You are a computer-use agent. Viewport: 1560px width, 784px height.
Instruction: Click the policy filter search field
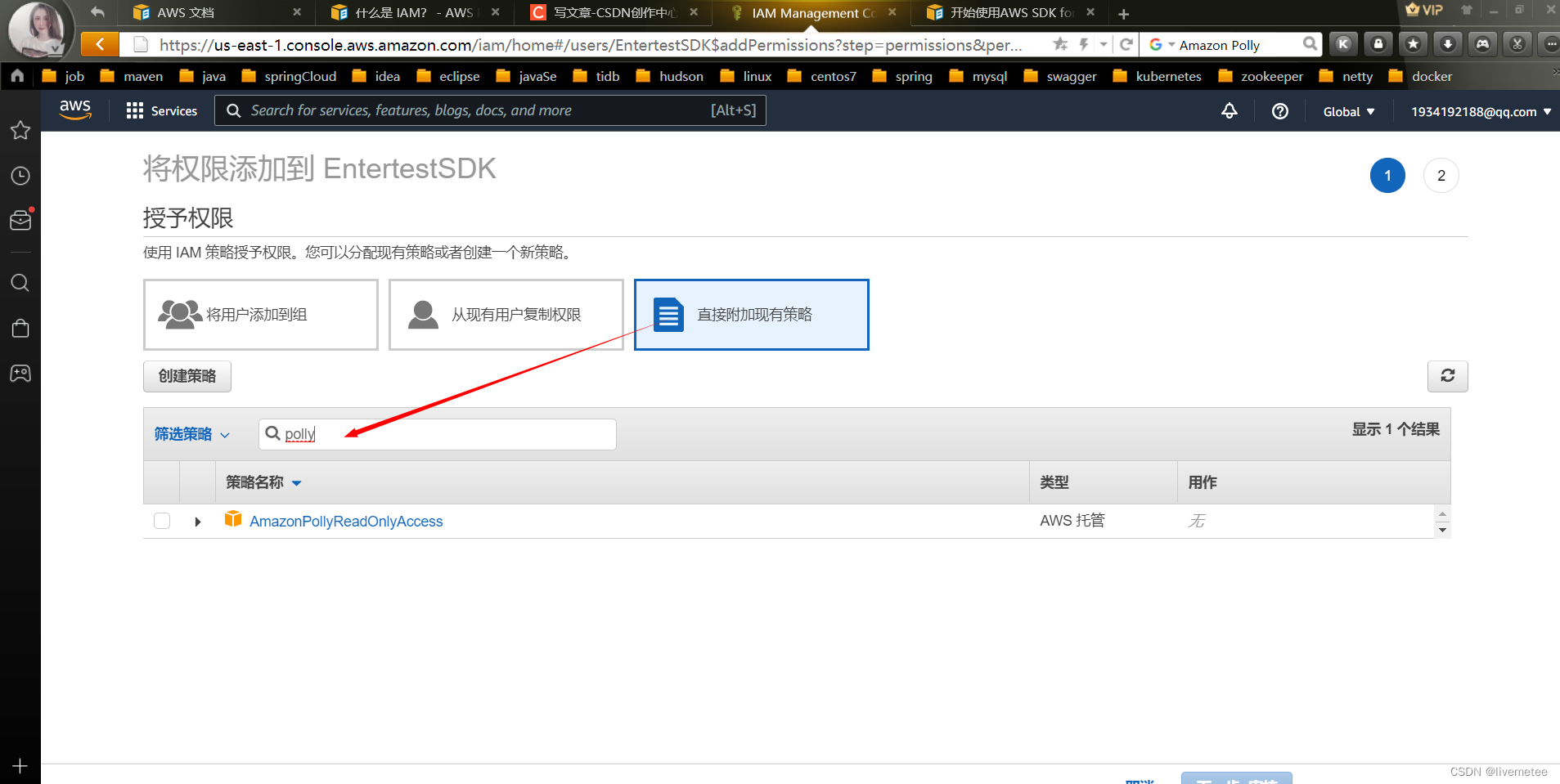438,434
